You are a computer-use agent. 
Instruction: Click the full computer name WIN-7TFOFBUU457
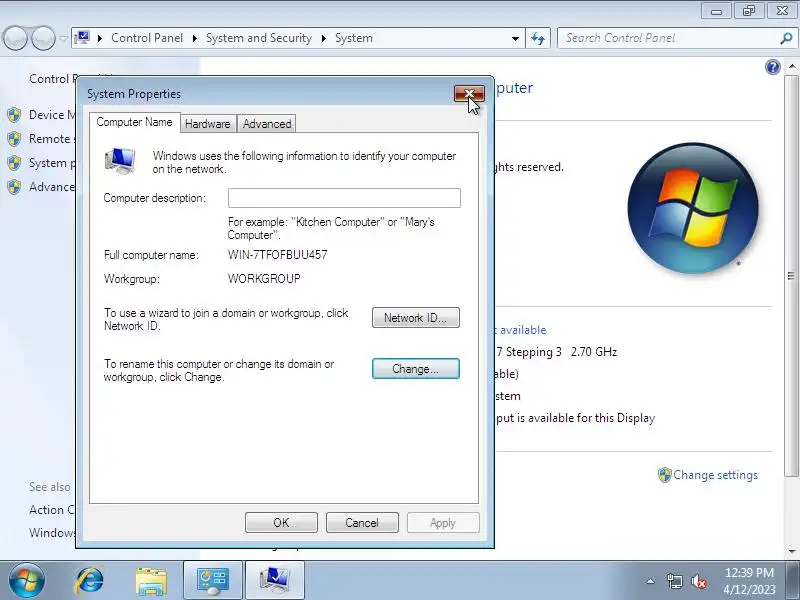point(278,255)
